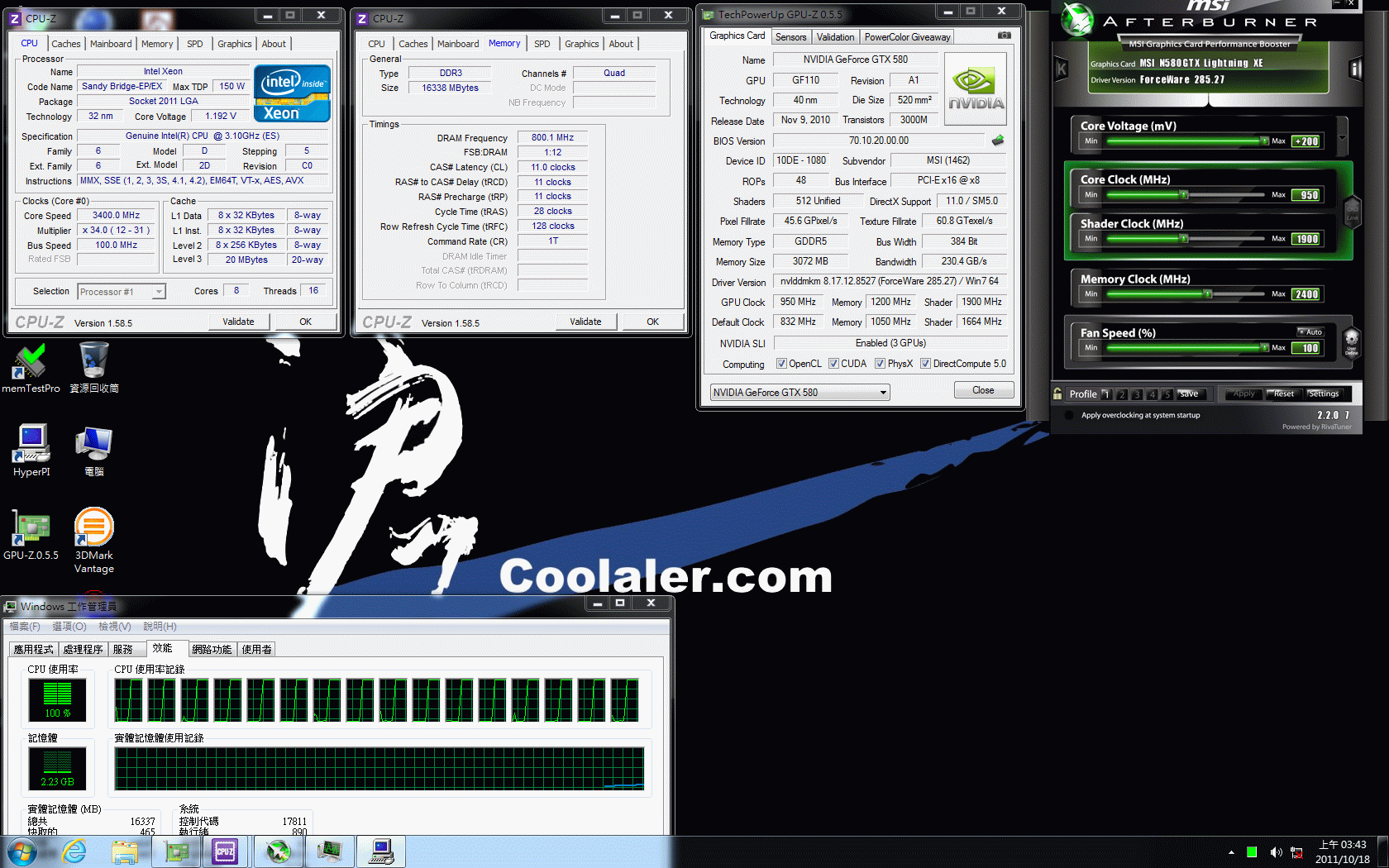Select Afterburner profile slot 5

click(x=1167, y=394)
